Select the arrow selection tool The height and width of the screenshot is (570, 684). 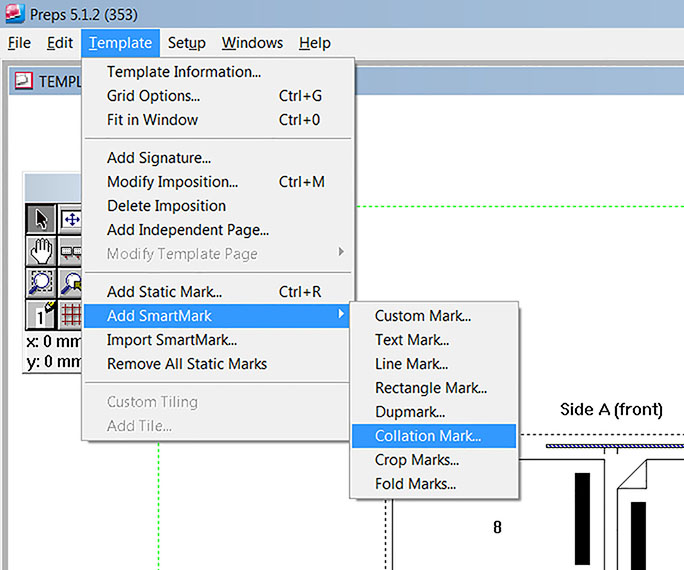click(x=41, y=218)
